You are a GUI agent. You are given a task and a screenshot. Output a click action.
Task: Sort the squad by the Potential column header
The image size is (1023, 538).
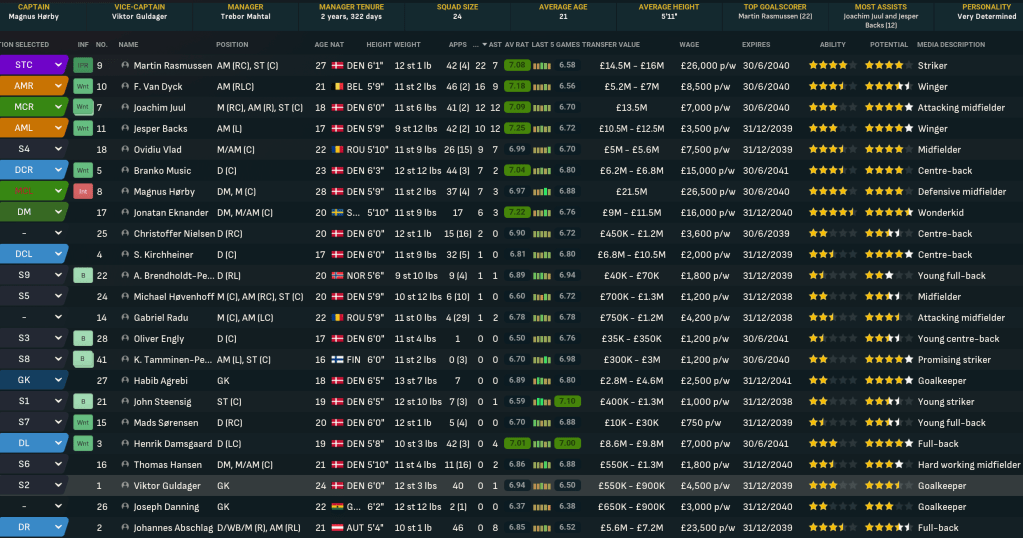click(x=889, y=45)
